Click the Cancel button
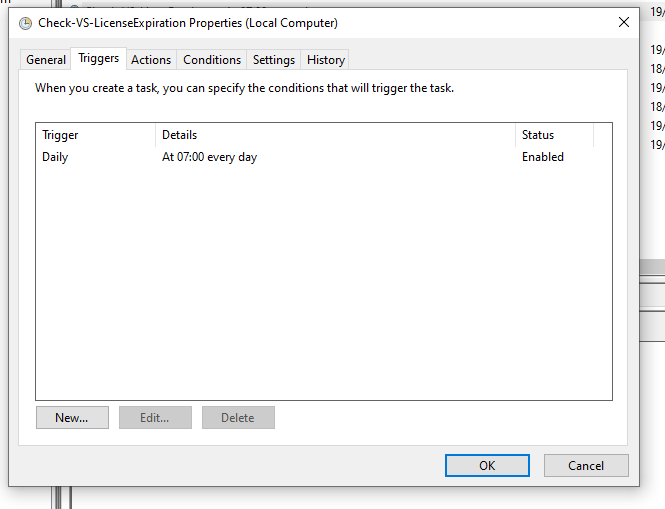Screen dimensions: 665x509 coord(586,465)
